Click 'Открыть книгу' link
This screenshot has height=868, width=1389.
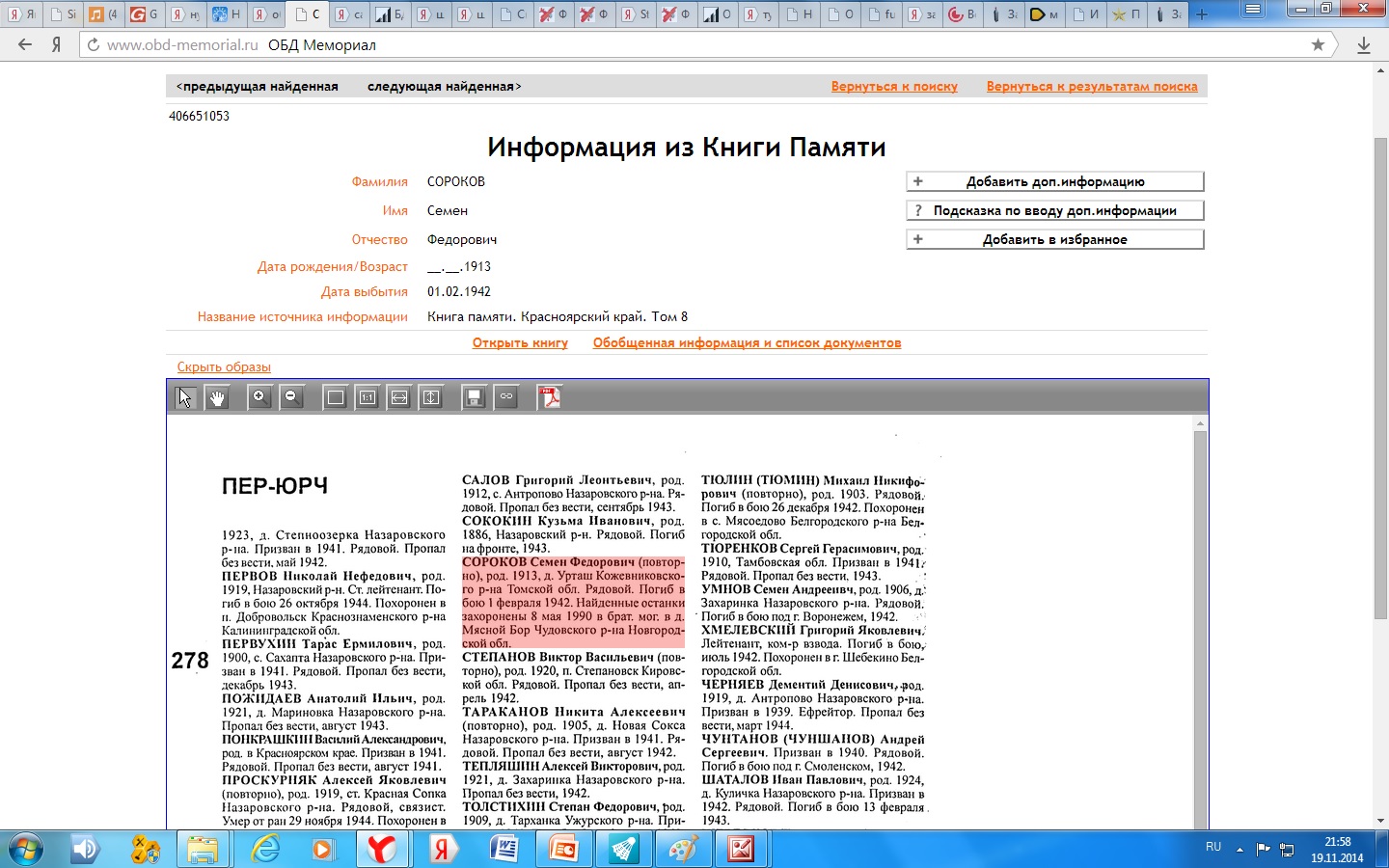(520, 343)
